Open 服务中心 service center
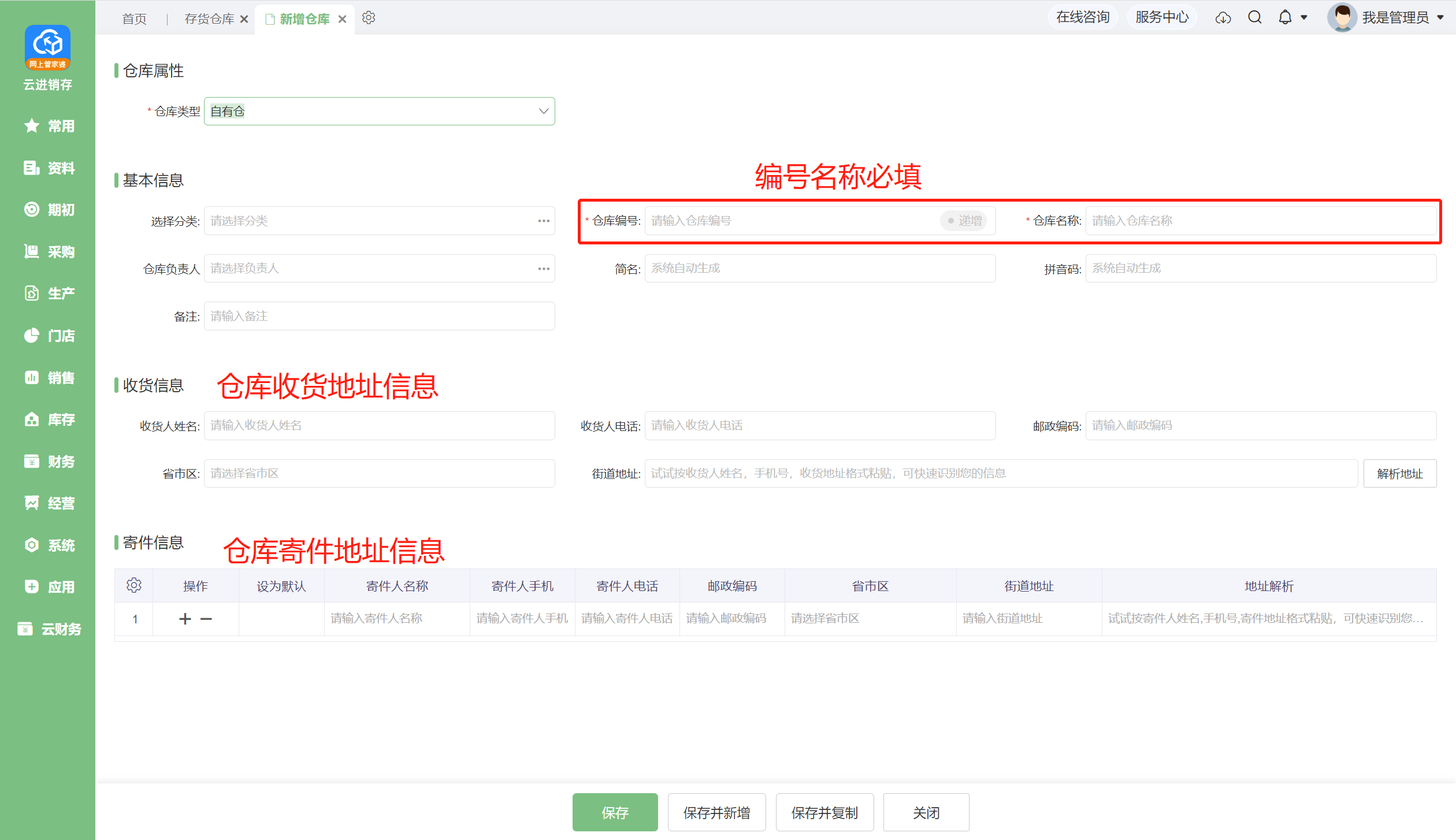1456x840 pixels. point(1161,17)
